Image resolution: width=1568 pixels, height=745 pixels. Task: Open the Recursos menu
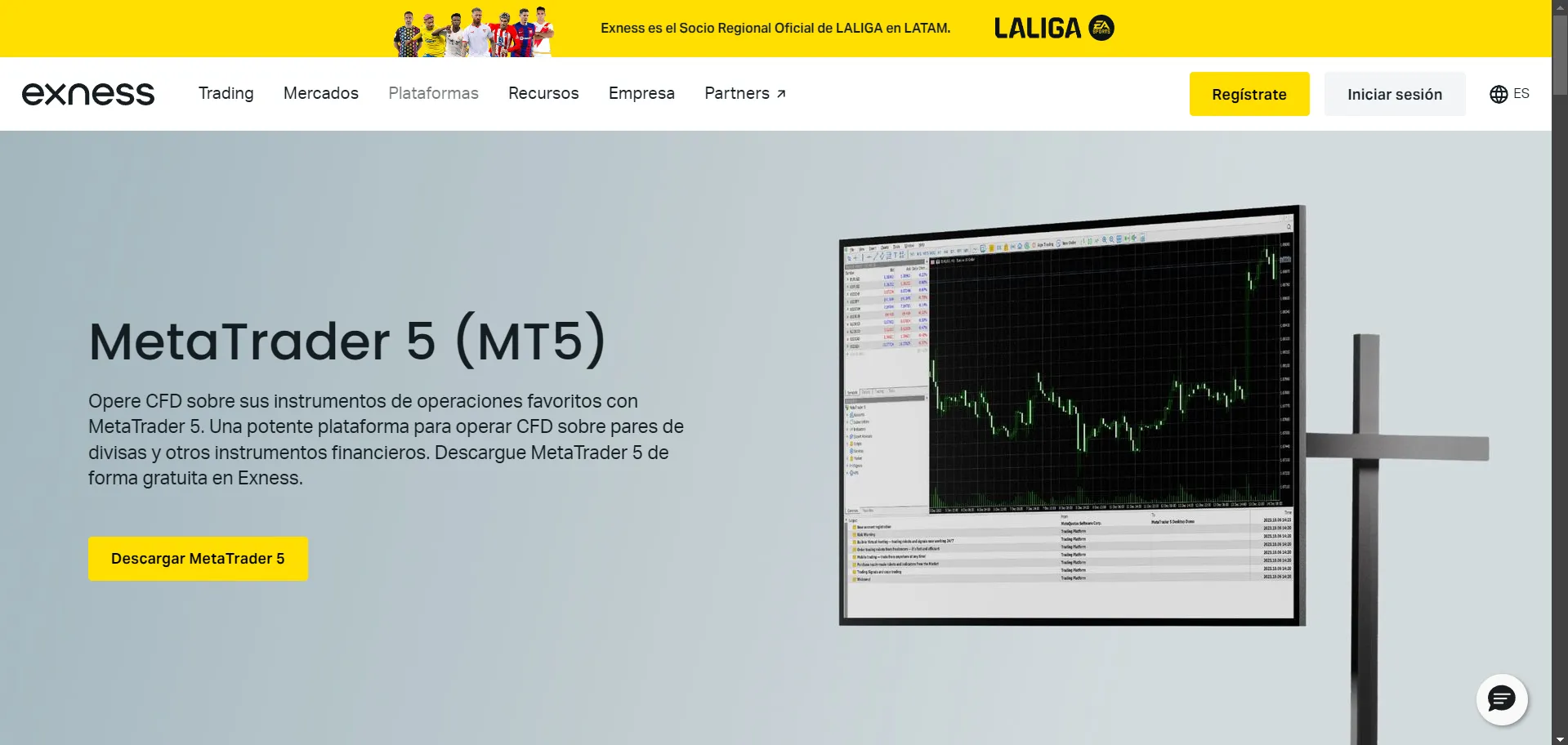(543, 93)
